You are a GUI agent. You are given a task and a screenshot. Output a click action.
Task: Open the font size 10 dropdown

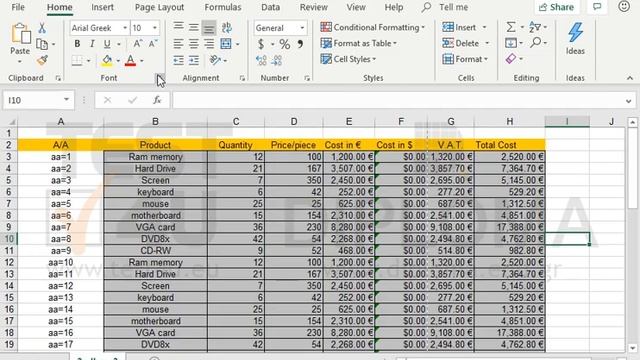[x=155, y=28]
